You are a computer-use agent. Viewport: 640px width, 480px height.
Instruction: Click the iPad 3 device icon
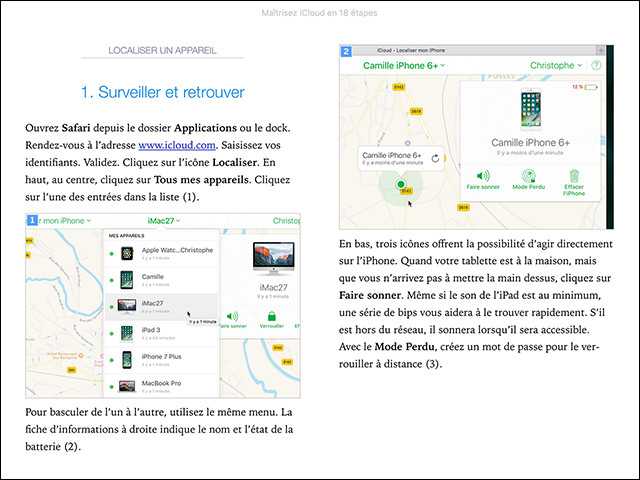(127, 333)
